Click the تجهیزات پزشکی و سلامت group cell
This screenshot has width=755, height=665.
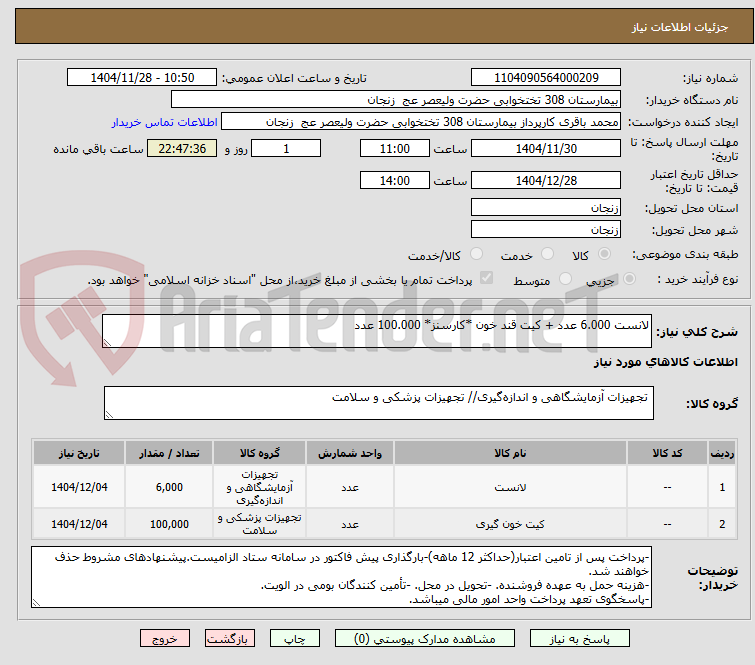coord(260,524)
